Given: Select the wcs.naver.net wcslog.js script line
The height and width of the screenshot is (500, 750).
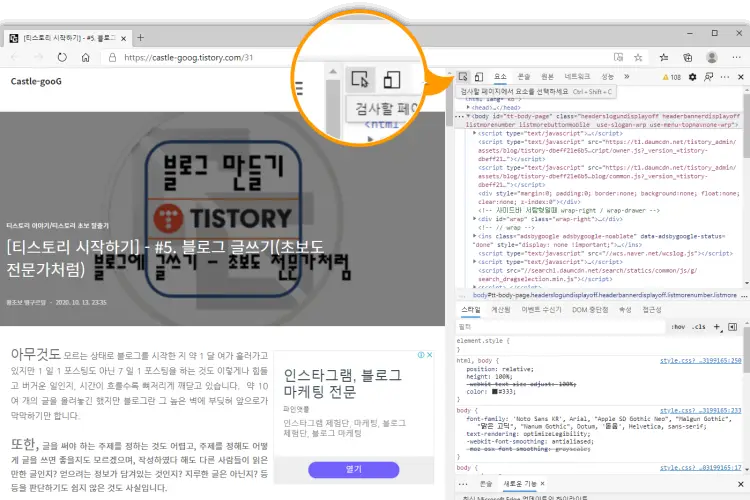Looking at the screenshot, I should pos(605,254).
